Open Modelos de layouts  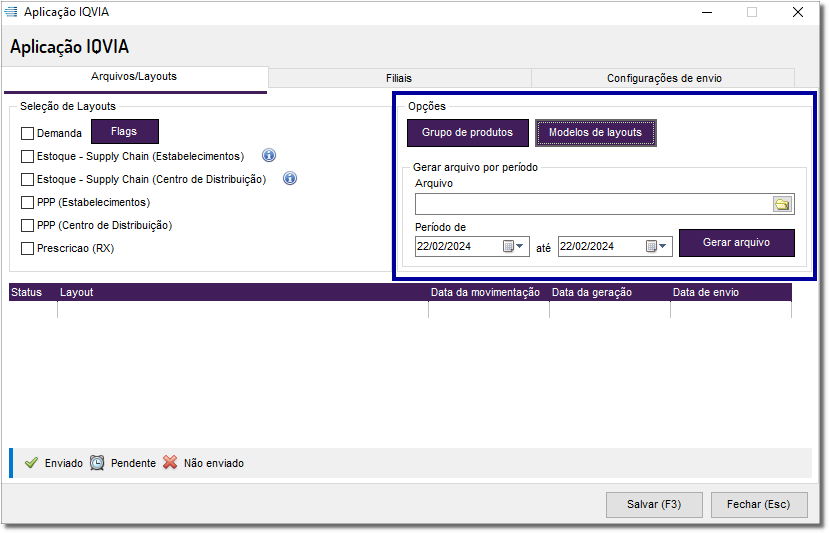click(x=595, y=133)
